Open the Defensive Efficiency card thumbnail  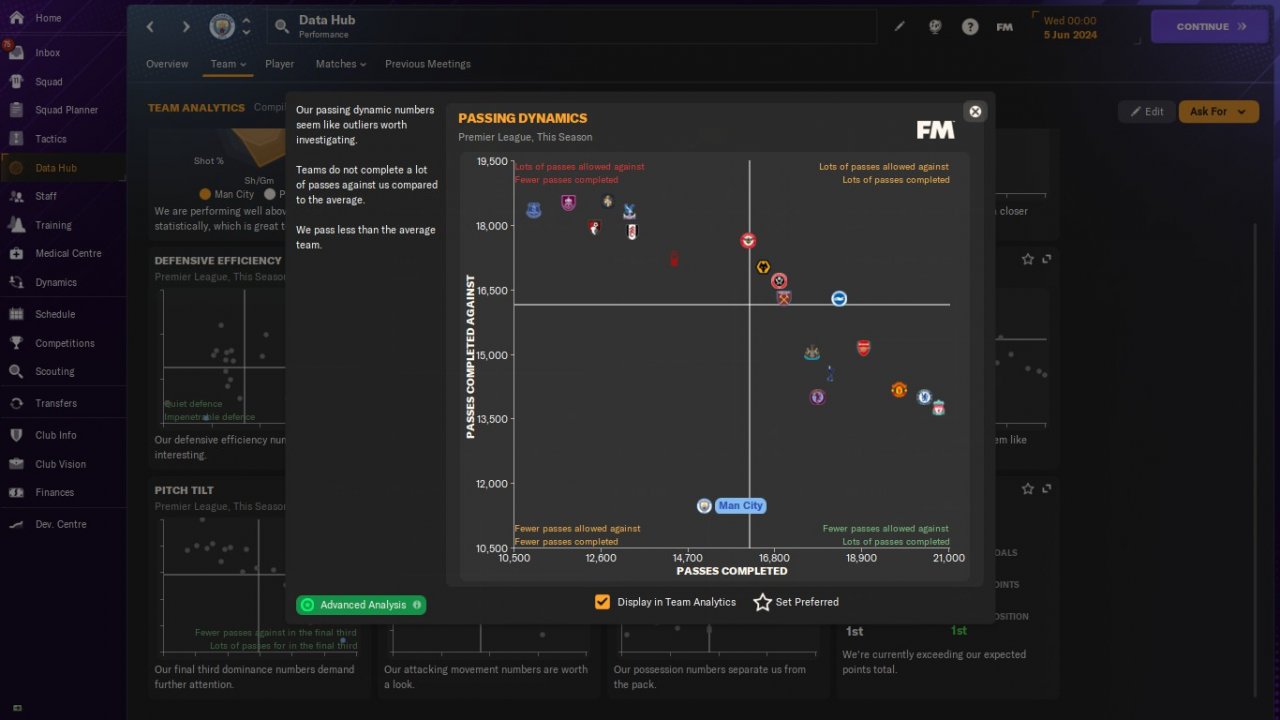[218, 358]
